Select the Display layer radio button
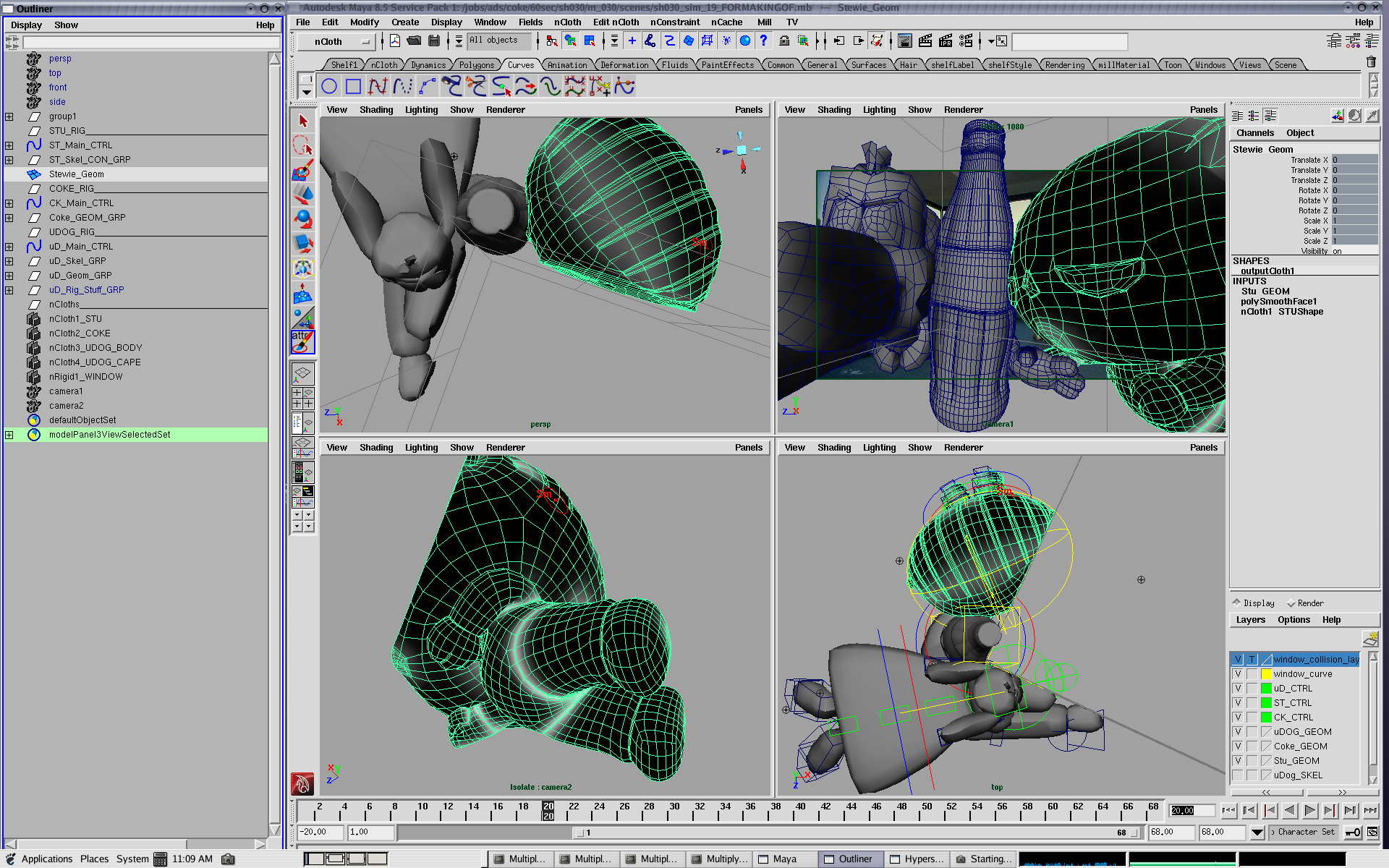 coord(1236,603)
